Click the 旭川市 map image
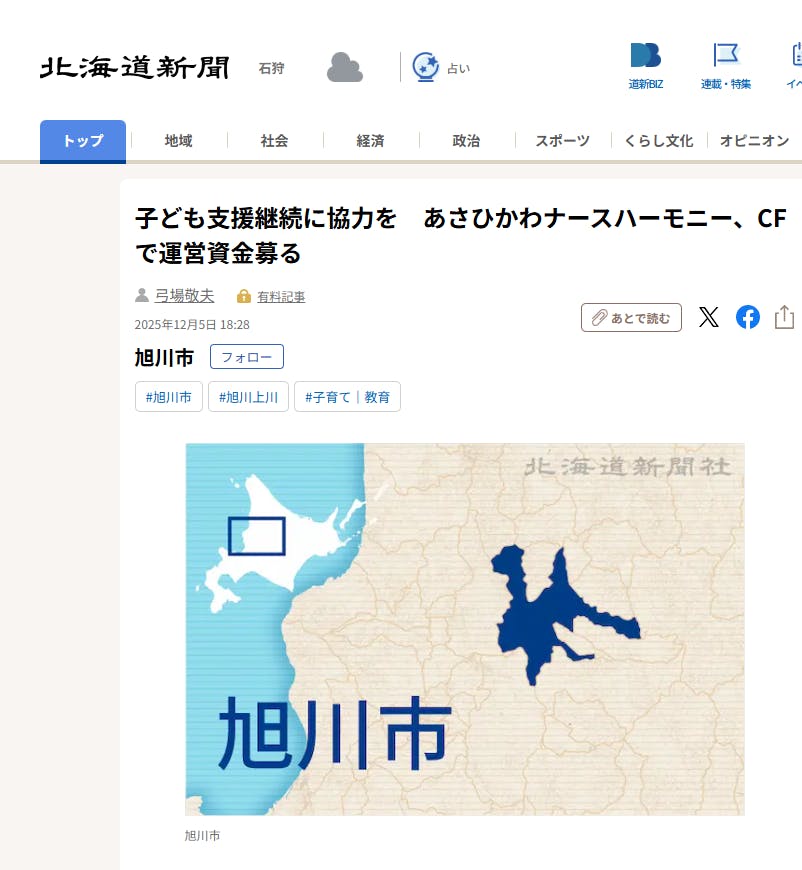 pos(465,629)
